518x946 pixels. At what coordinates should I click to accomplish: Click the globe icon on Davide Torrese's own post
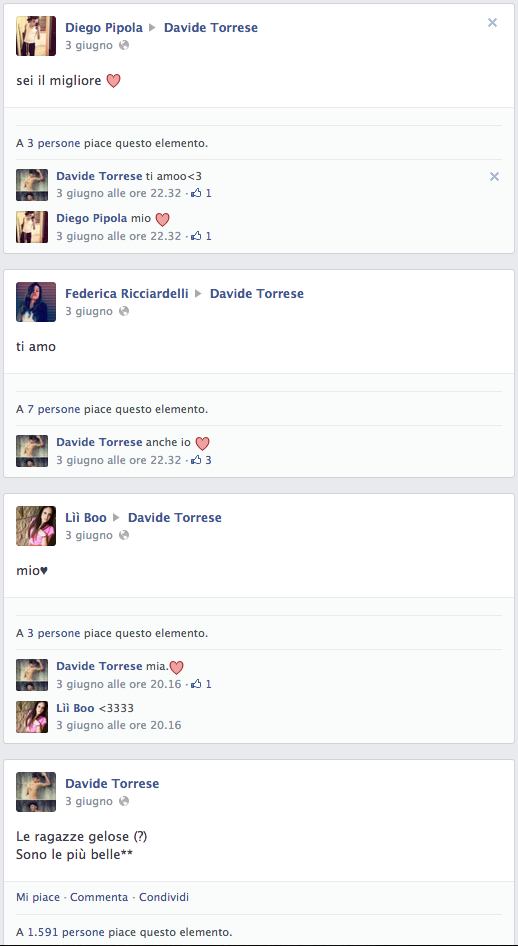[124, 801]
